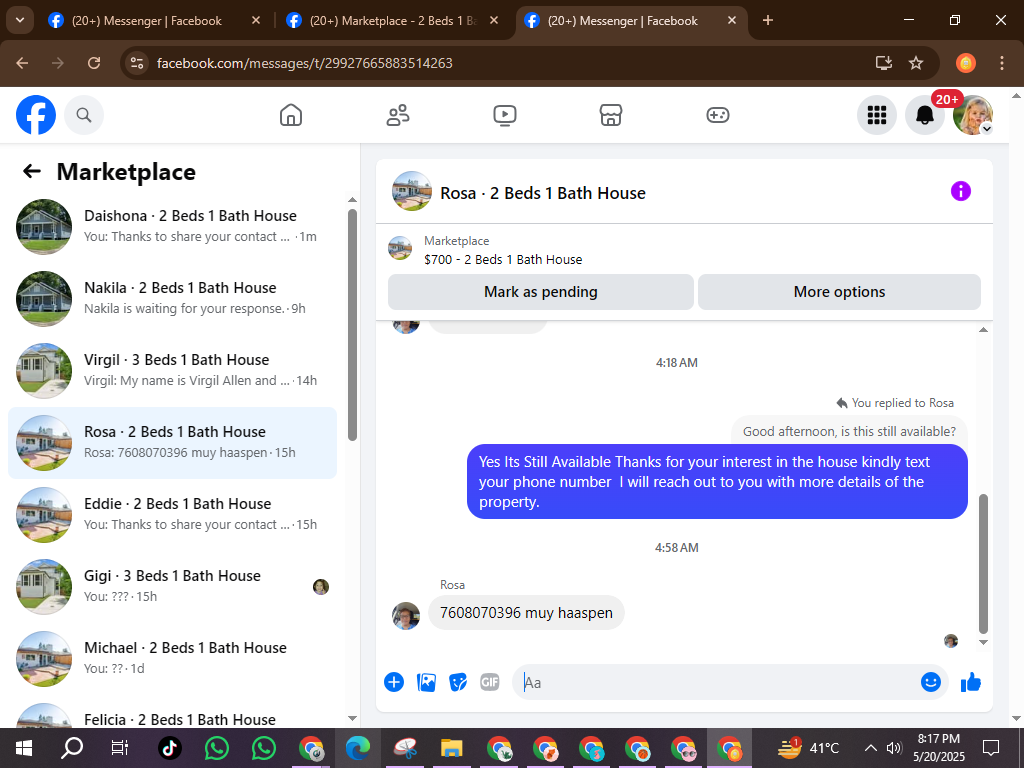
Task: Show hidden system tray icons chevron
Action: tap(871, 748)
